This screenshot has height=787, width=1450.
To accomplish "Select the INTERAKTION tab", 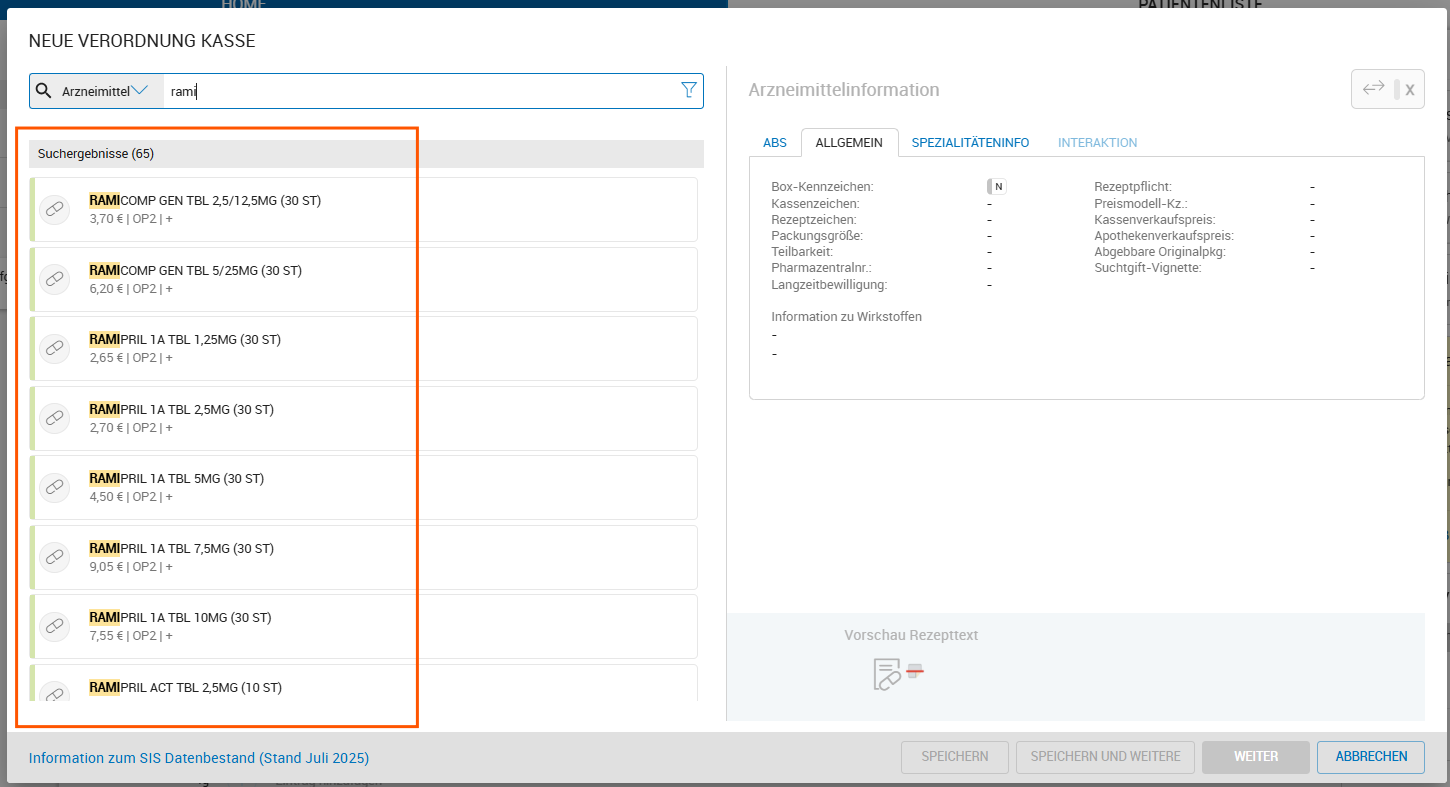I will [1097, 143].
